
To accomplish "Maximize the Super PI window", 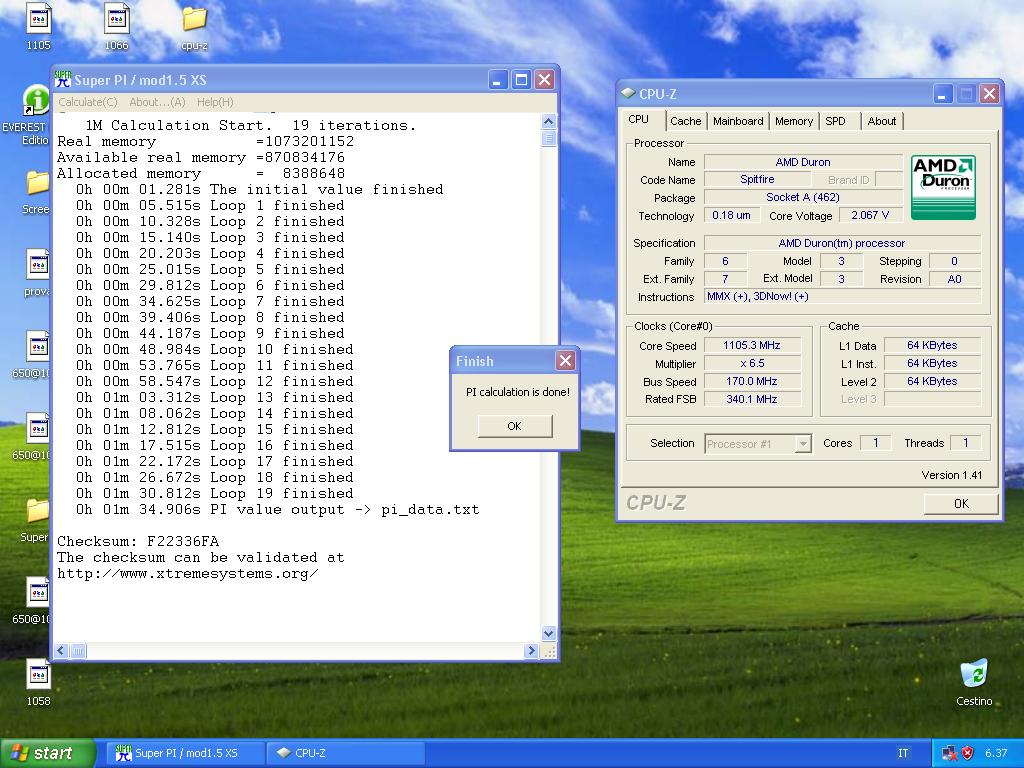I will point(521,80).
